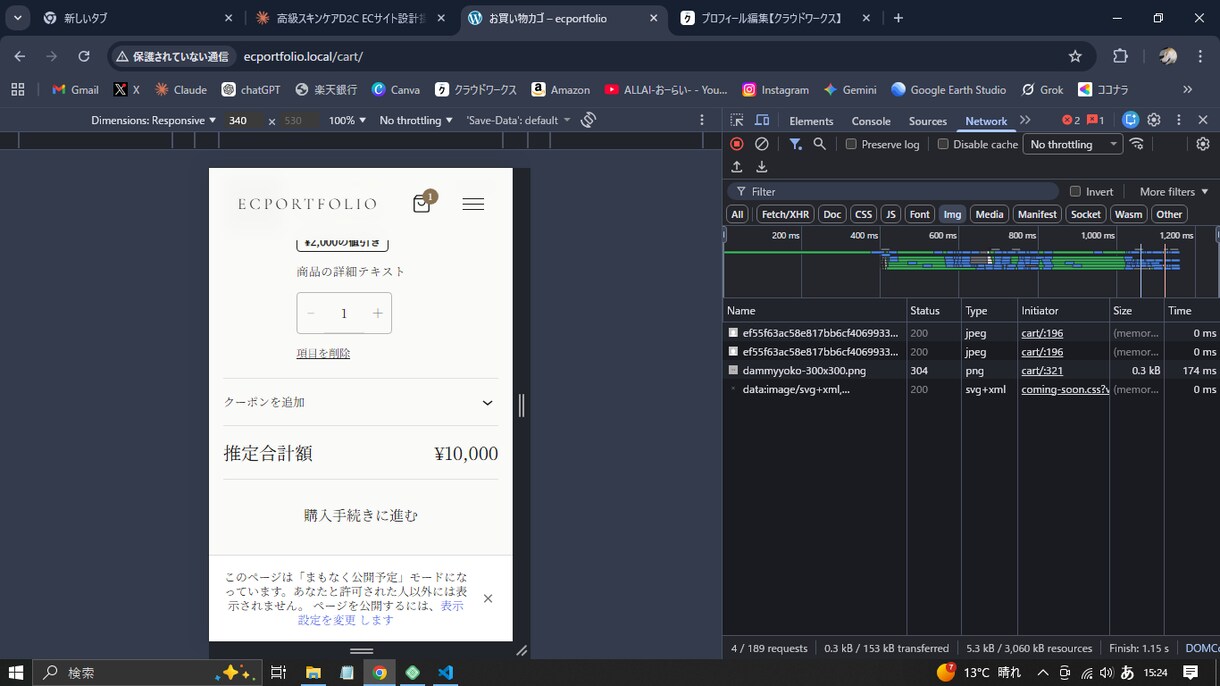Open DevTools settings gear

[1154, 120]
